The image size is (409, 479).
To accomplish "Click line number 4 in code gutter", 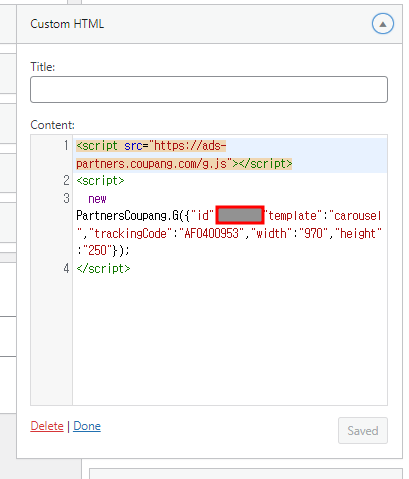I will point(66,268).
